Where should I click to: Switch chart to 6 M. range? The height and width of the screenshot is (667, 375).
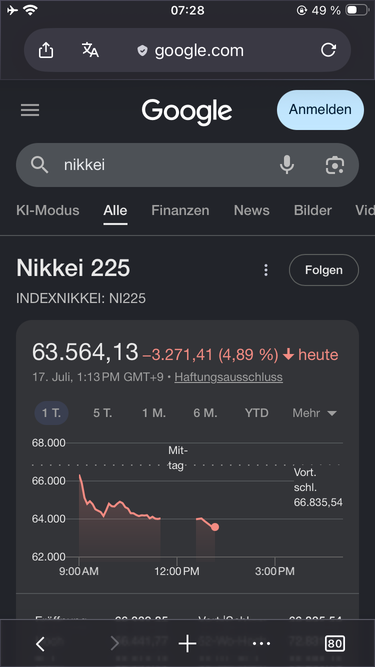pyautogui.click(x=205, y=413)
